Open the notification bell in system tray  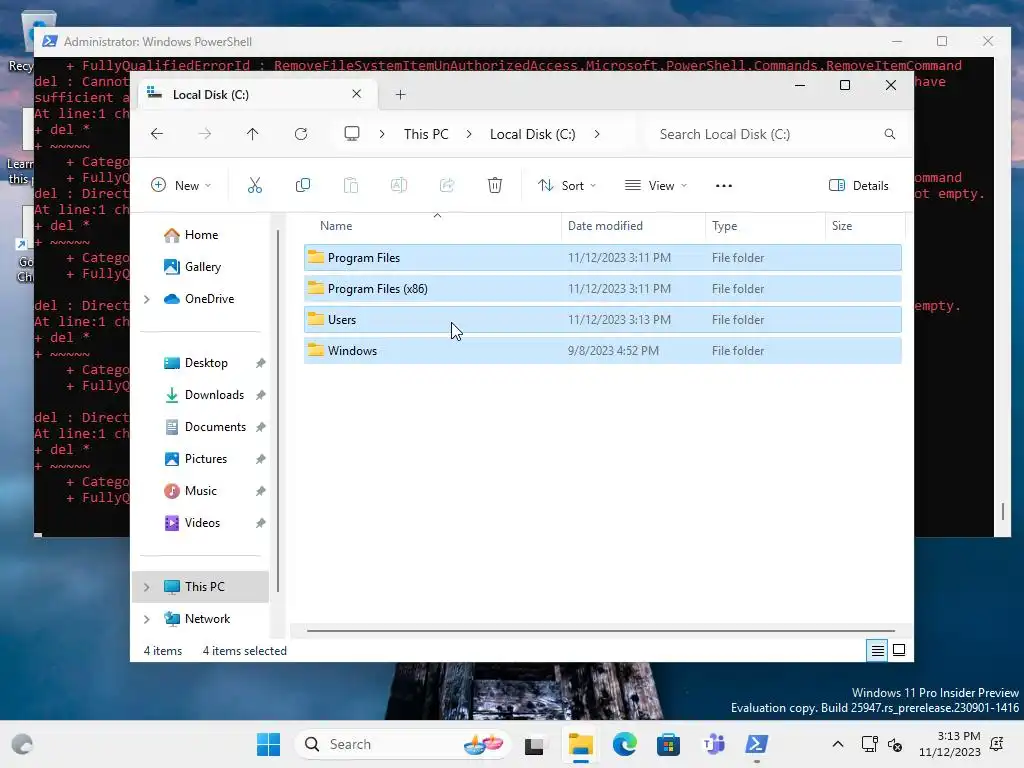tap(997, 744)
